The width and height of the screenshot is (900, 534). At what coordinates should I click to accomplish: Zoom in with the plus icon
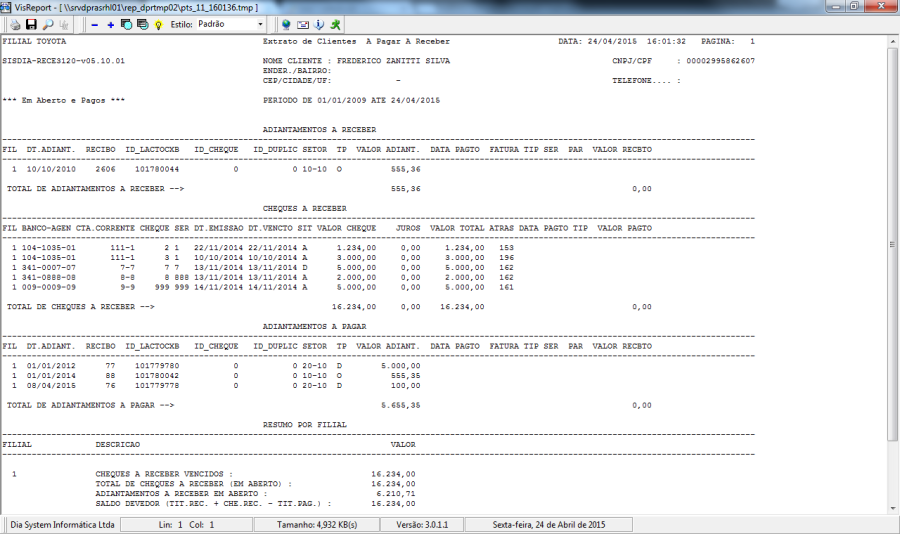click(110, 25)
